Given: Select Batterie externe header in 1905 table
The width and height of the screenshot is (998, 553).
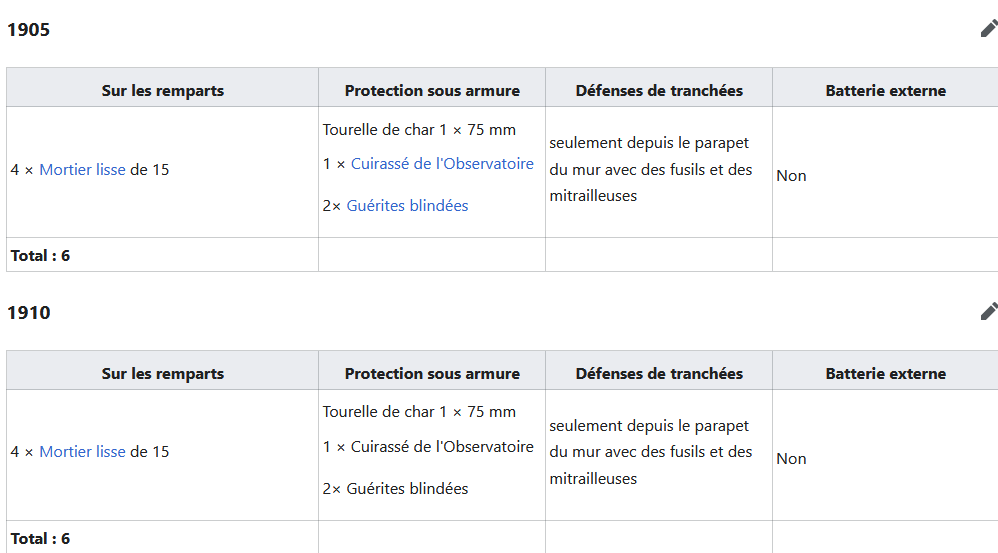Looking at the screenshot, I should (x=885, y=87).
